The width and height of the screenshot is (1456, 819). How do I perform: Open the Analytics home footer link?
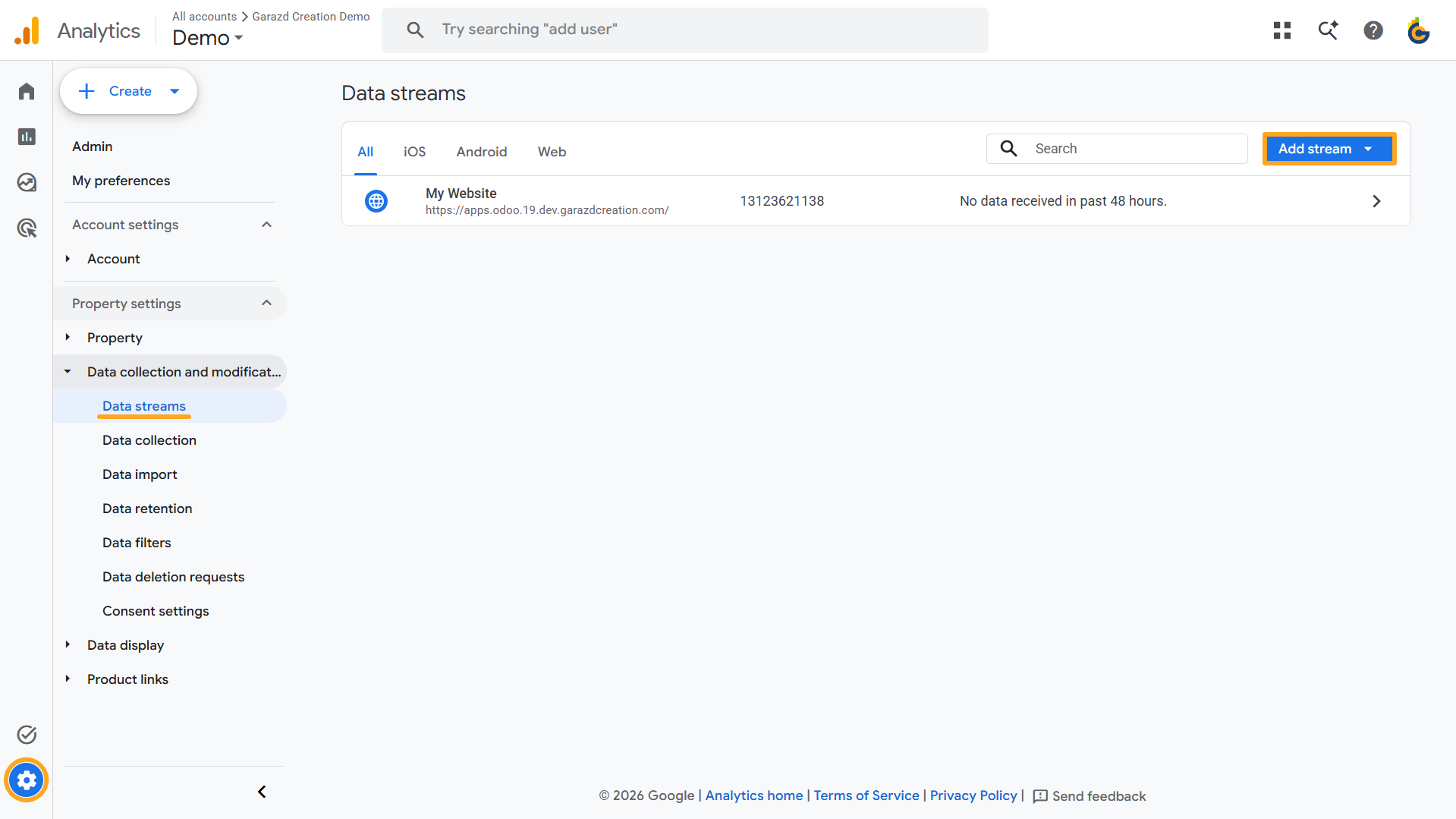point(754,795)
